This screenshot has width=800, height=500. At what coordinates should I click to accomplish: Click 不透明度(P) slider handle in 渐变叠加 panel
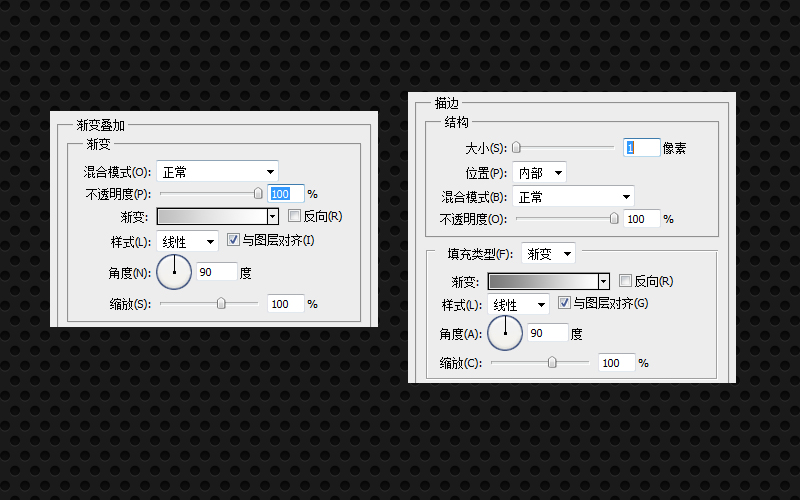click(258, 194)
